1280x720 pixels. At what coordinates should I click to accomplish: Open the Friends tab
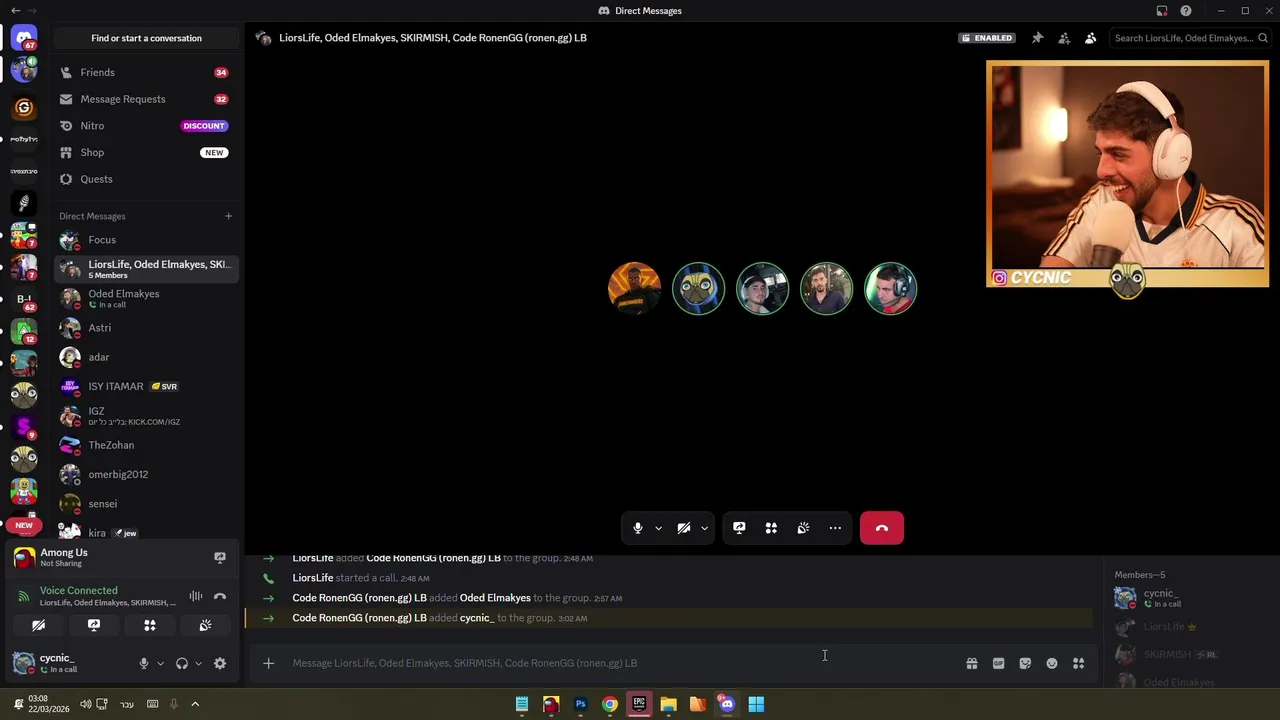(x=146, y=73)
